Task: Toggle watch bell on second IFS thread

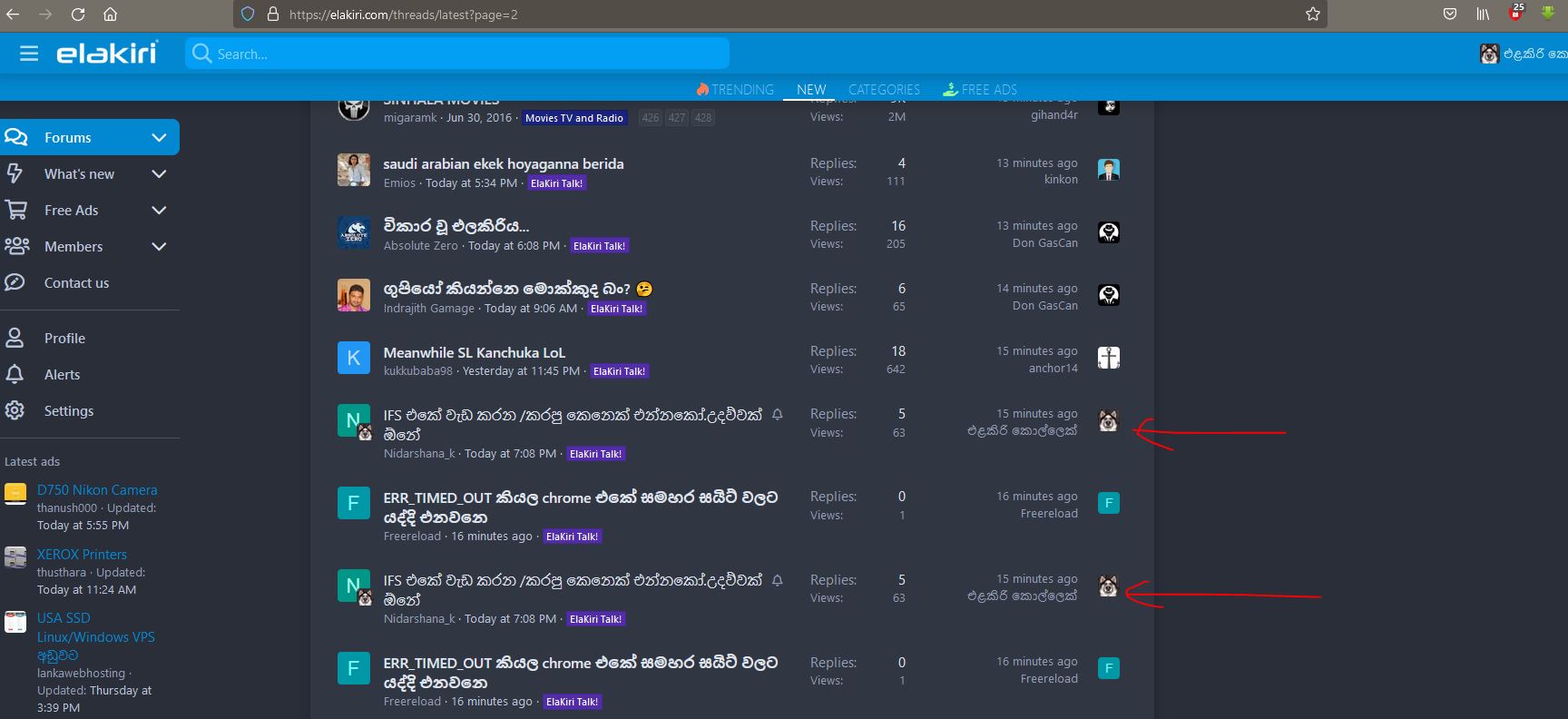Action: 778,580
